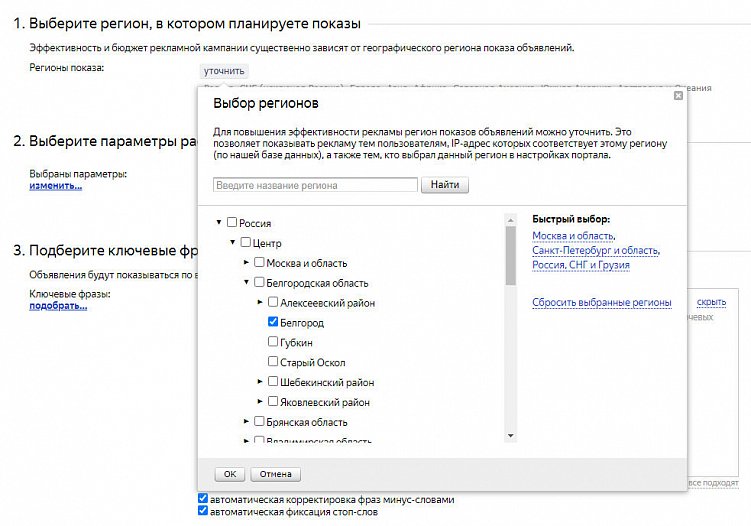751x526 pixels.
Task: Focus the region name search field
Action: (x=315, y=185)
